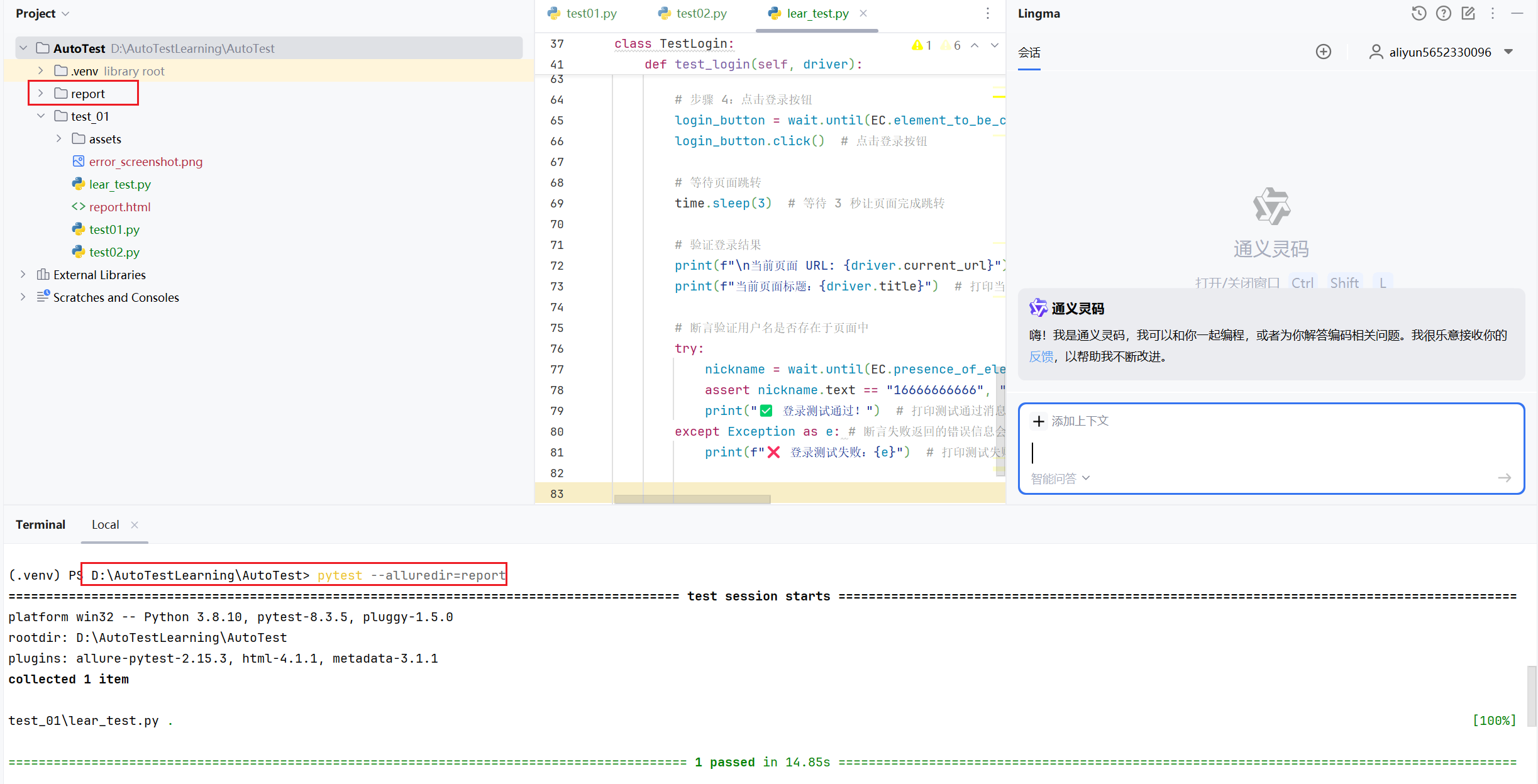Click the plus circle new session icon
This screenshot has height=784, width=1538.
click(1323, 52)
